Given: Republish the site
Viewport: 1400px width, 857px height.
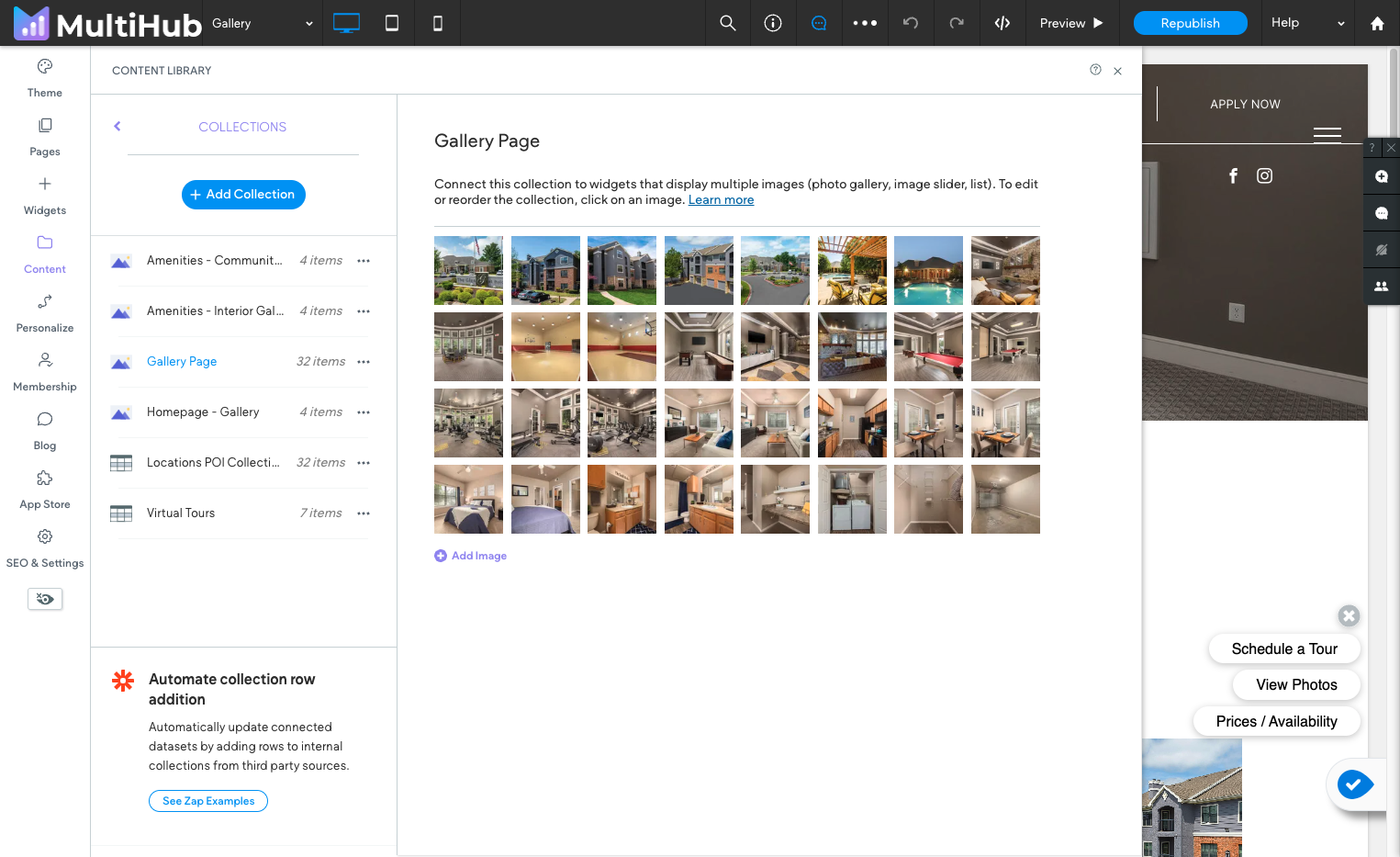Looking at the screenshot, I should pos(1190,23).
